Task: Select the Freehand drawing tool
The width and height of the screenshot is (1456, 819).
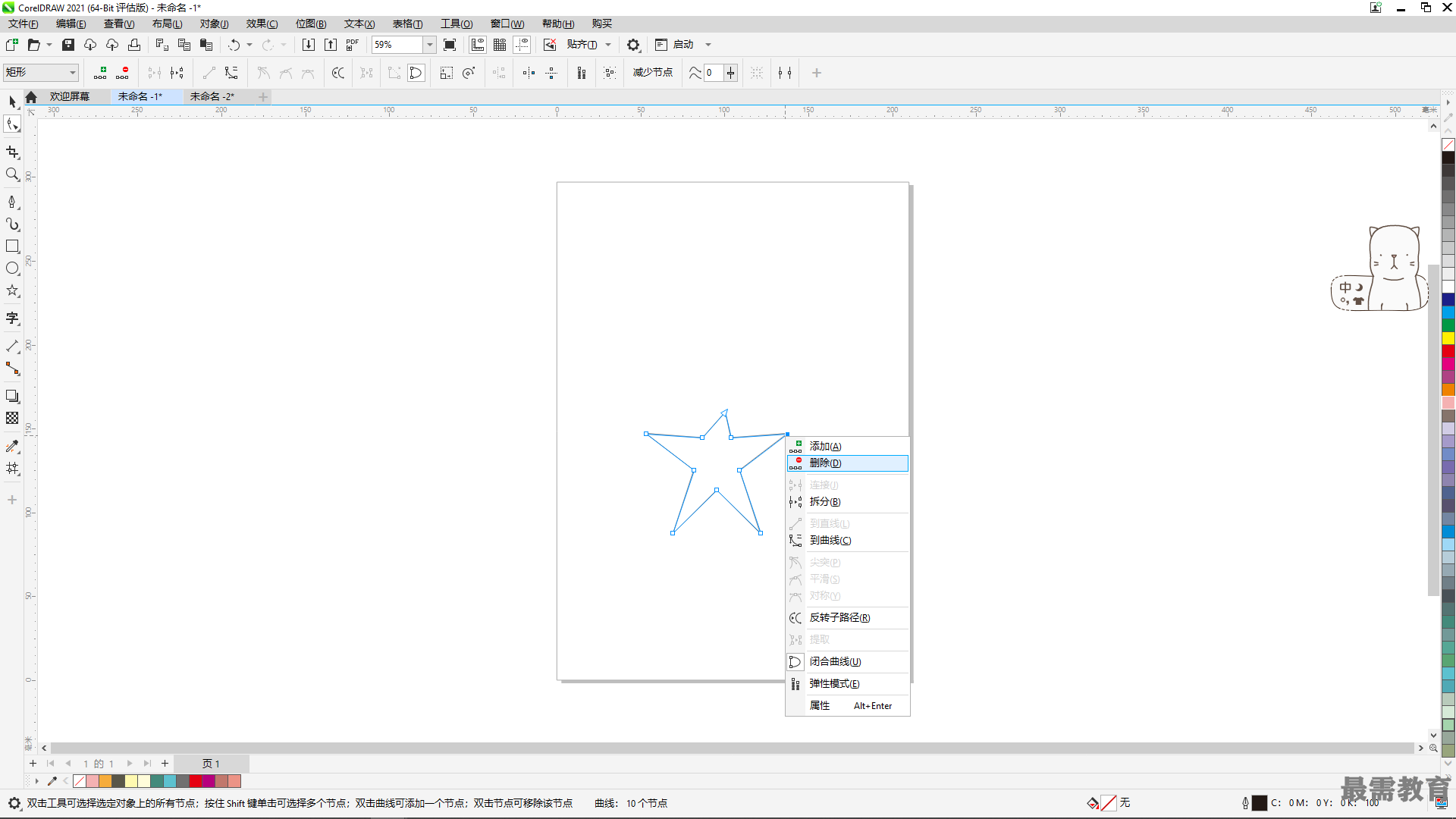Action: tap(12, 202)
